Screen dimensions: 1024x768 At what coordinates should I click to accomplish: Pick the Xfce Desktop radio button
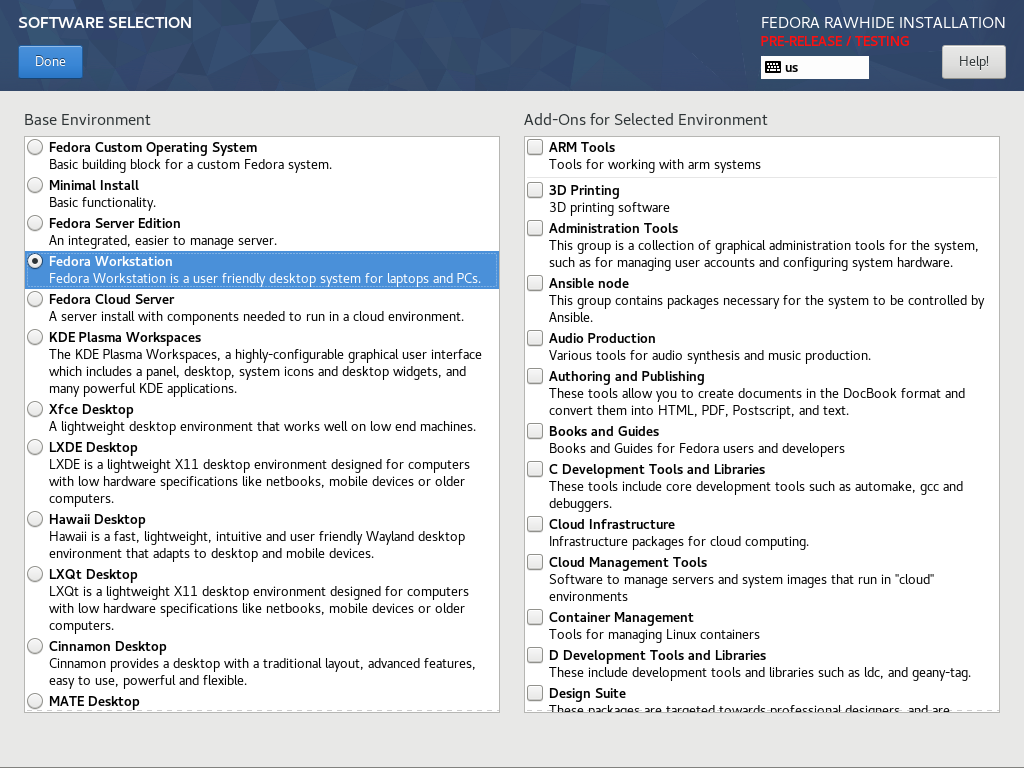click(x=35, y=409)
